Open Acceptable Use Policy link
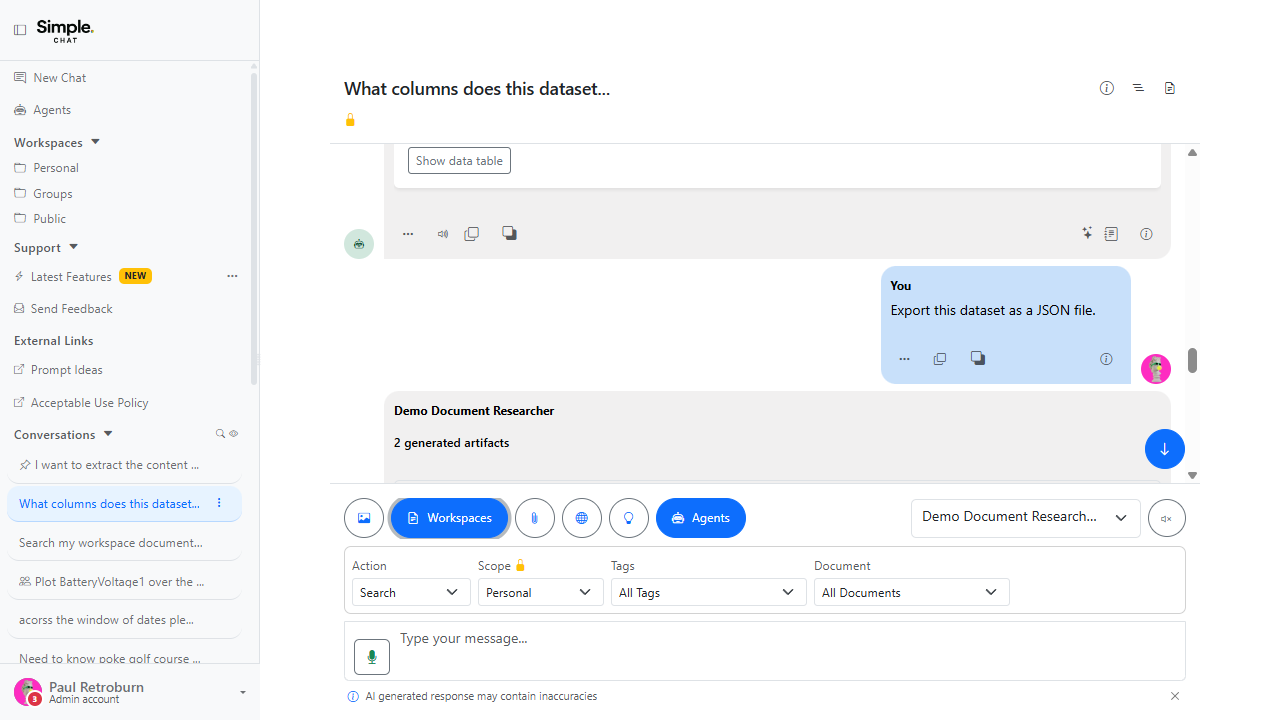The width and height of the screenshot is (1280, 720). click(x=81, y=403)
